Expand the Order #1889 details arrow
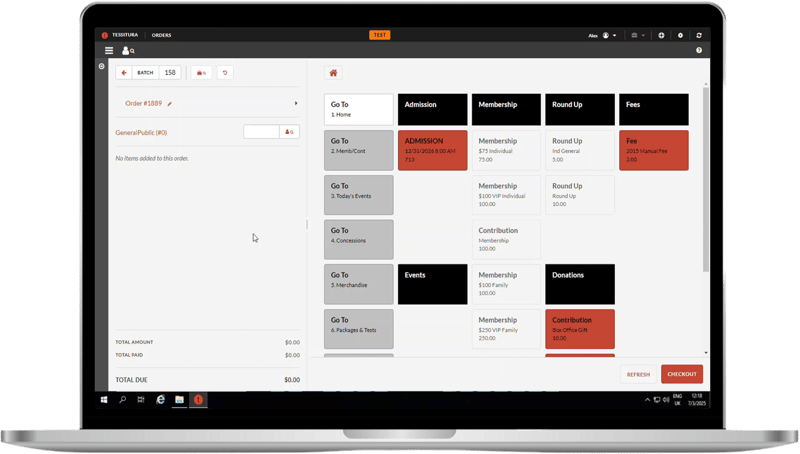The image size is (800, 454). coord(296,104)
